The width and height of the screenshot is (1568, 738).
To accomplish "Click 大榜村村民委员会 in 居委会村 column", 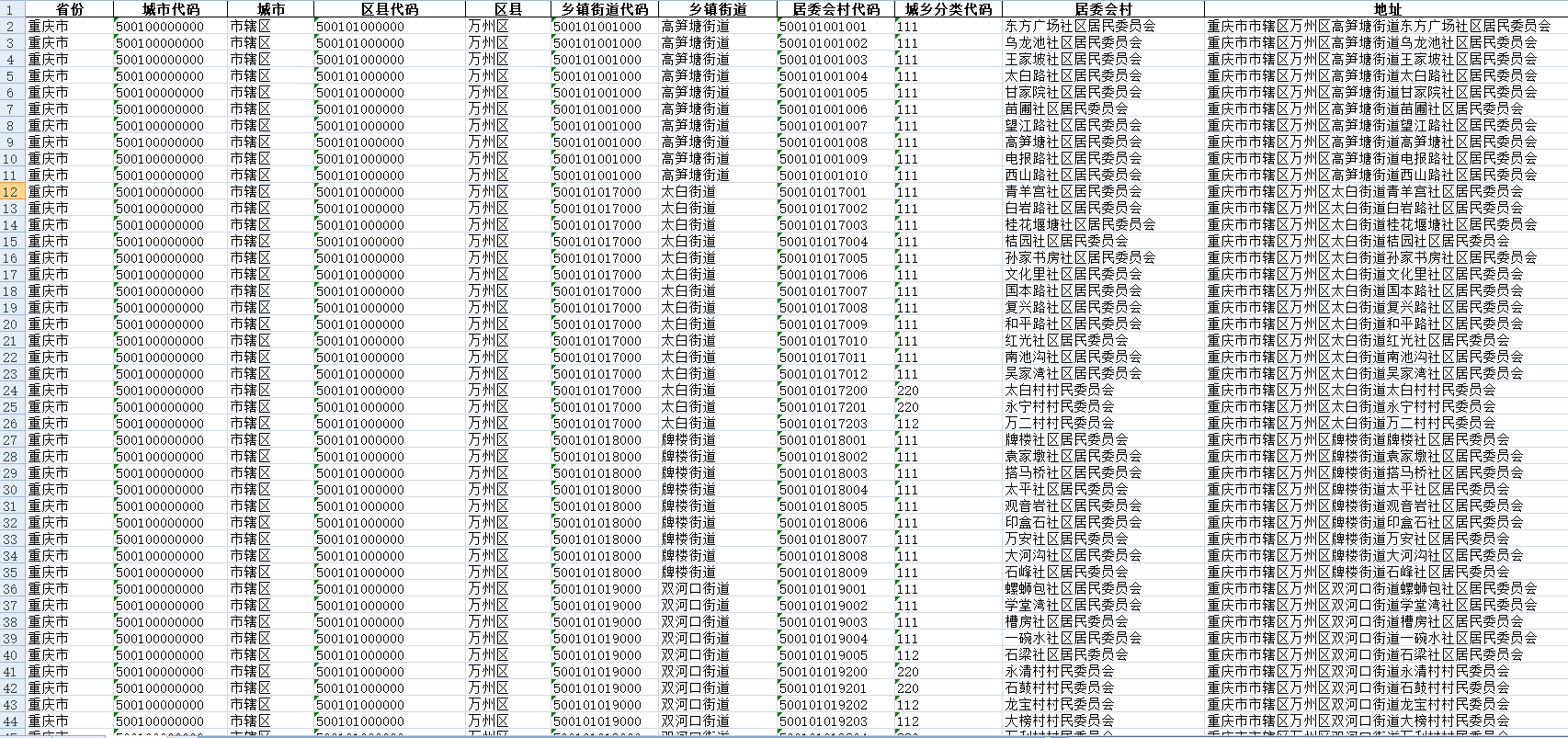I will (x=1059, y=721).
